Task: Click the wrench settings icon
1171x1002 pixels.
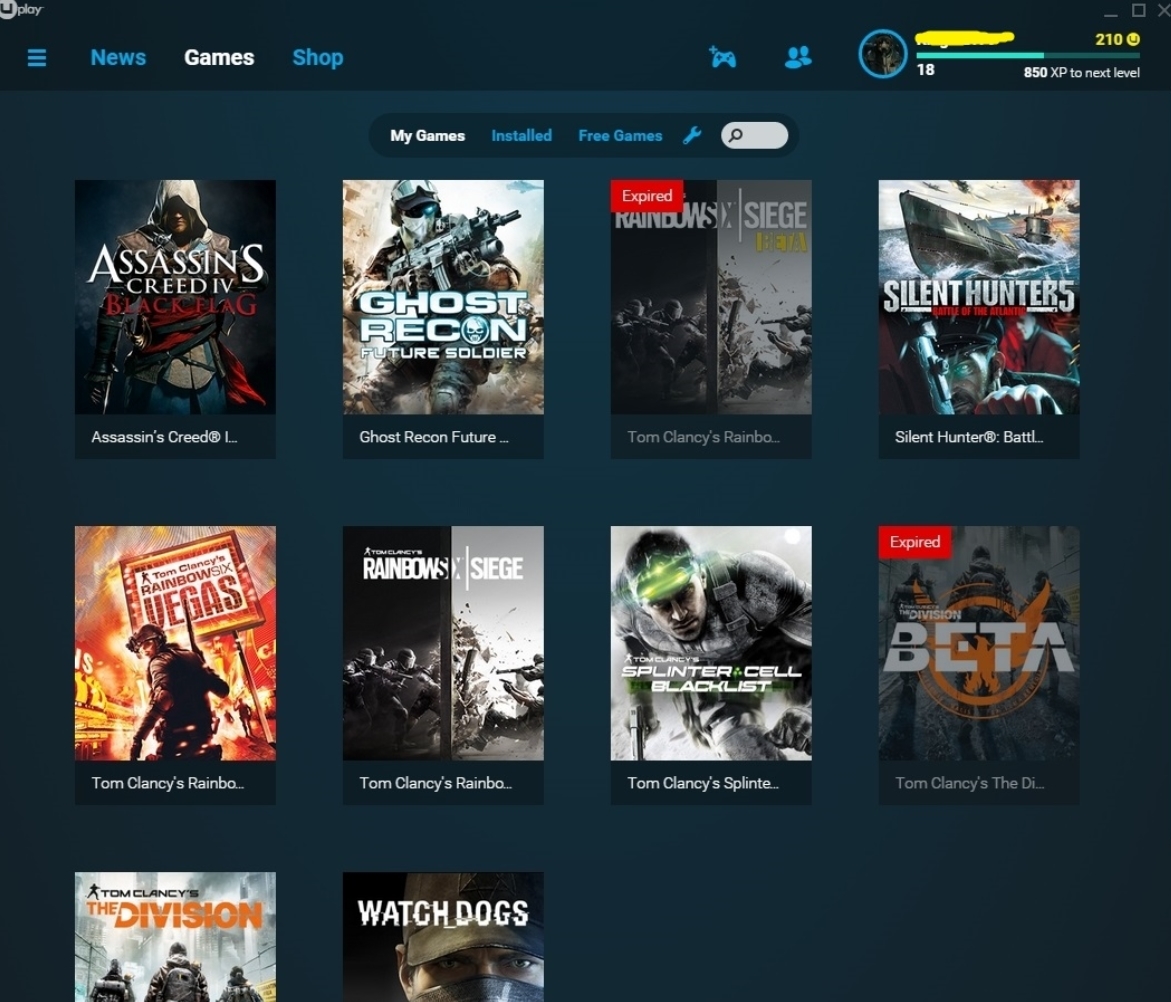Action: 692,135
